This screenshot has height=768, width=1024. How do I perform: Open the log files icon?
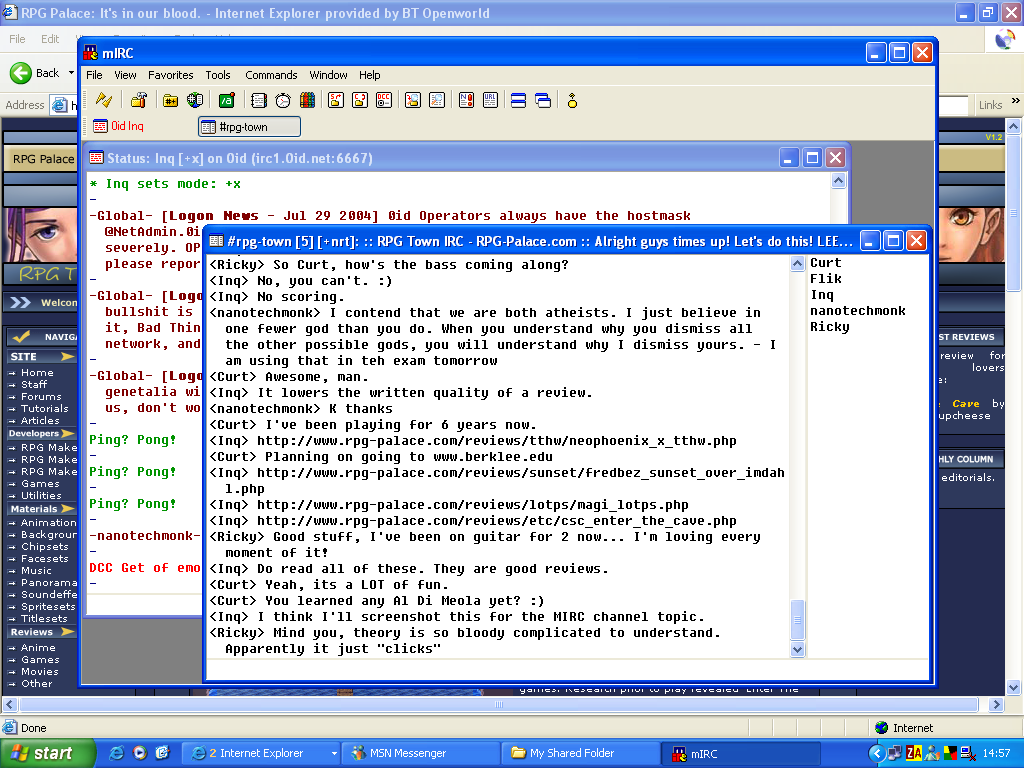click(437, 100)
